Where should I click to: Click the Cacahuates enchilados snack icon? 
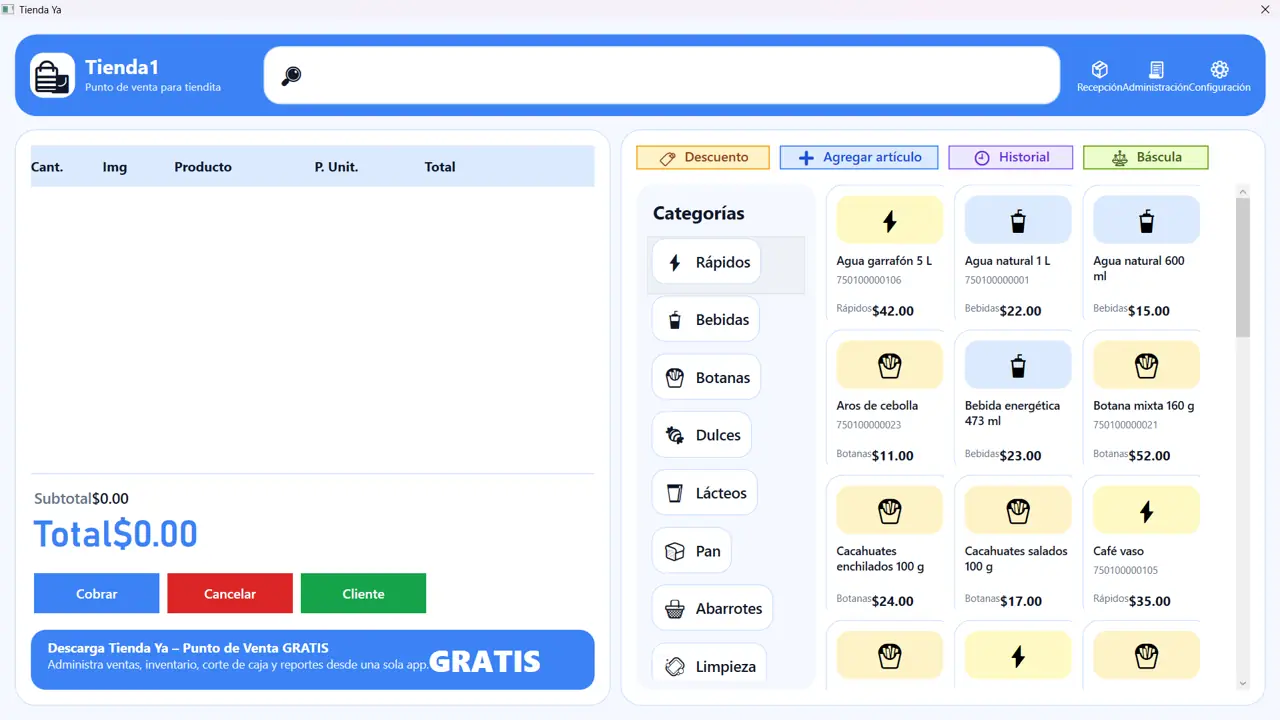click(x=889, y=512)
